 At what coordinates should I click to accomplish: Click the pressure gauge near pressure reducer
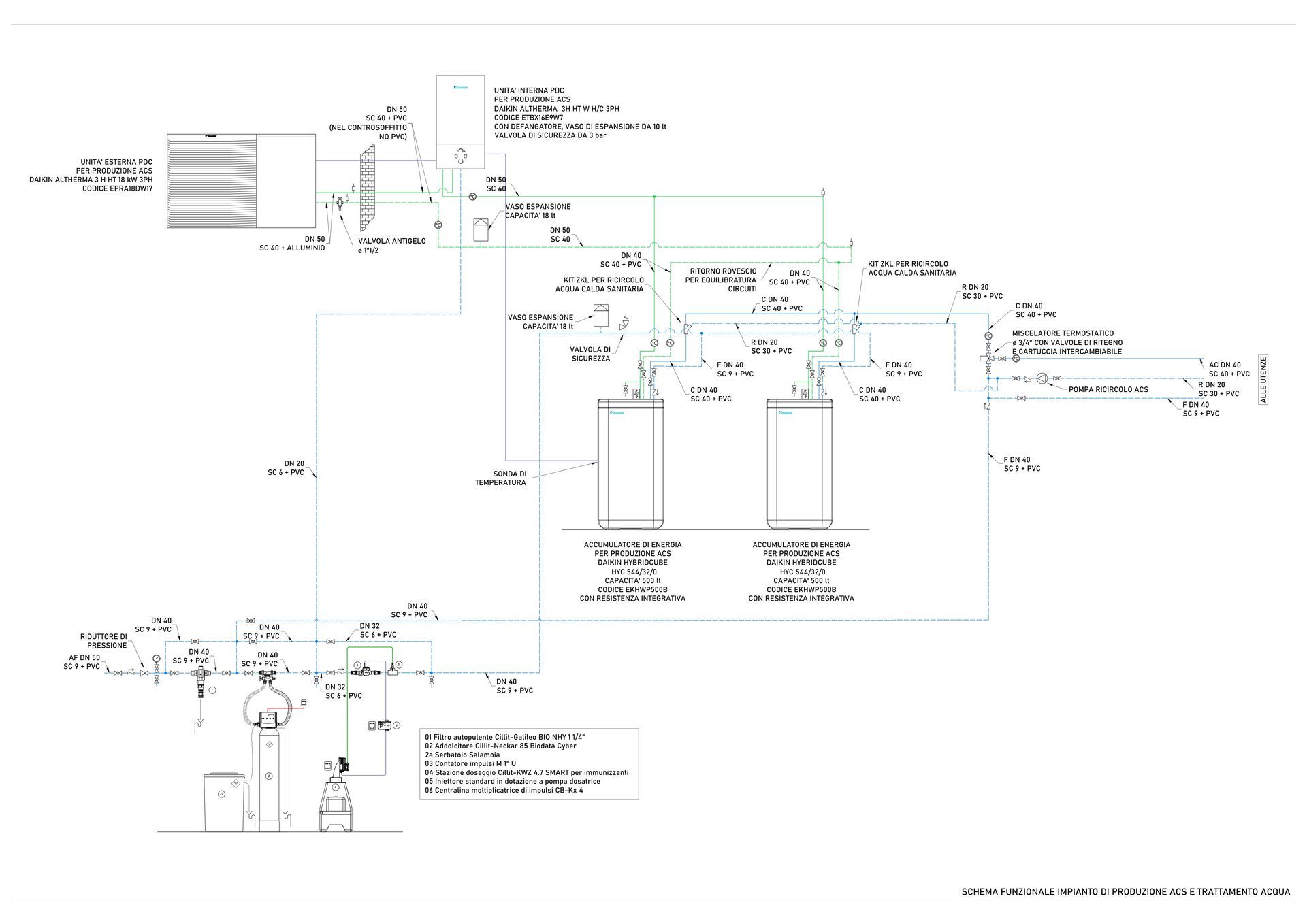158,659
